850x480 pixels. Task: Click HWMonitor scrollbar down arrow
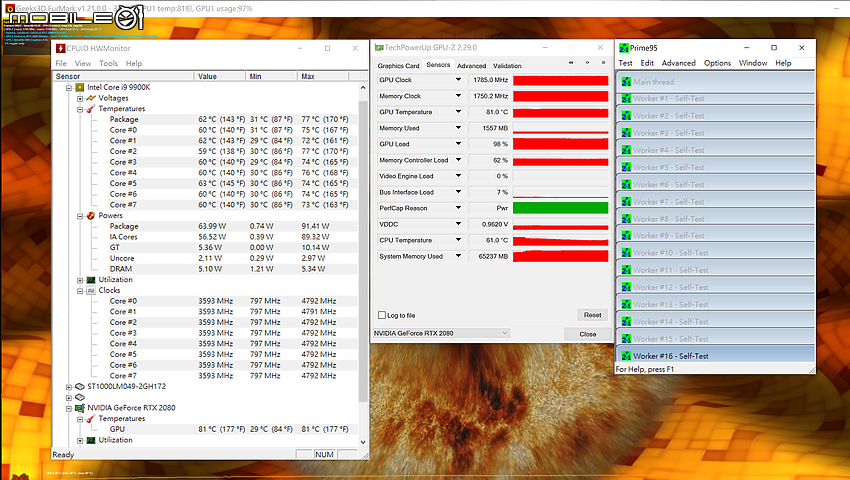363,443
